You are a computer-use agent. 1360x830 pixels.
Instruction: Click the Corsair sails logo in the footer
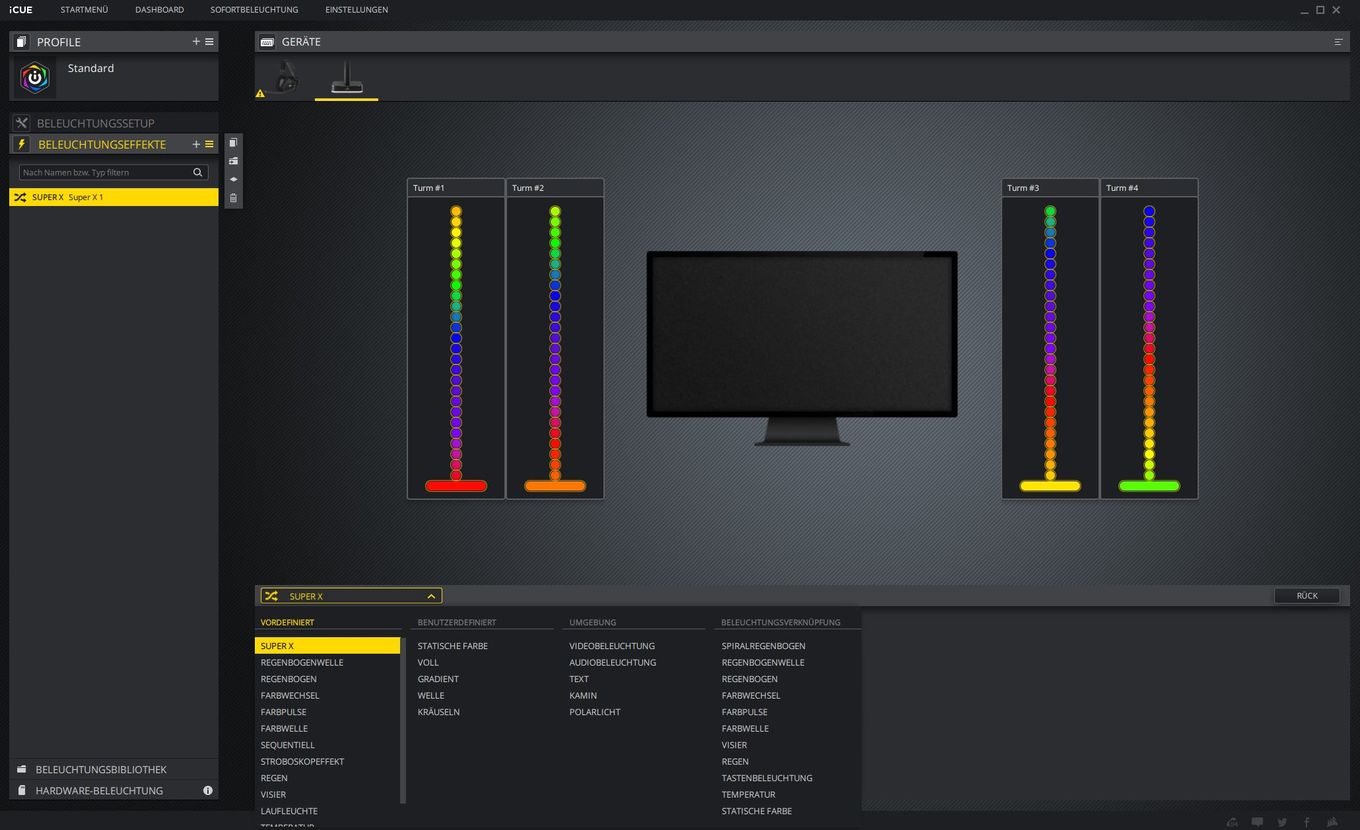(1332, 822)
